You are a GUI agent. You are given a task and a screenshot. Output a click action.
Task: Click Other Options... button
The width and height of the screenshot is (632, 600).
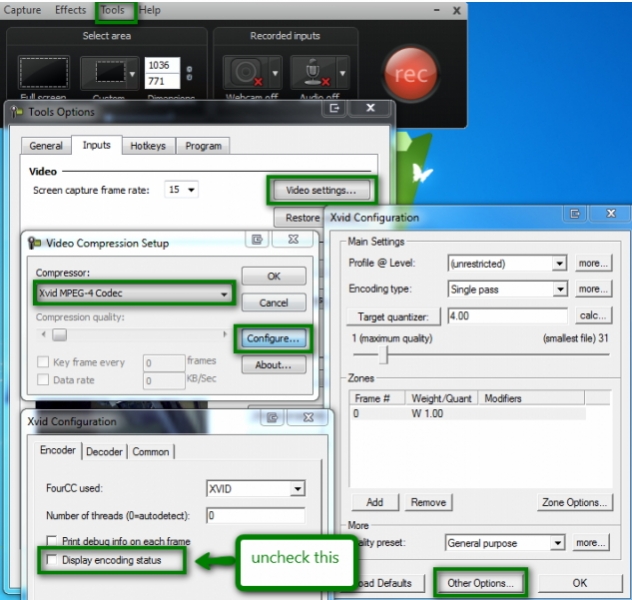[x=480, y=583]
